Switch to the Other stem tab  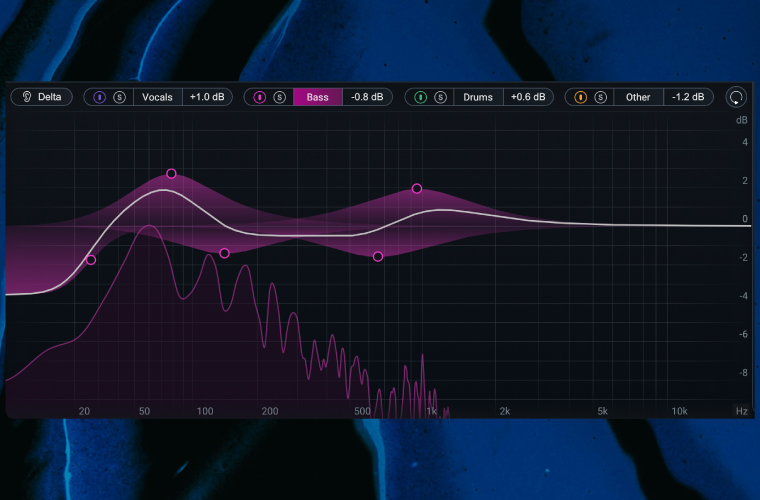(x=638, y=97)
